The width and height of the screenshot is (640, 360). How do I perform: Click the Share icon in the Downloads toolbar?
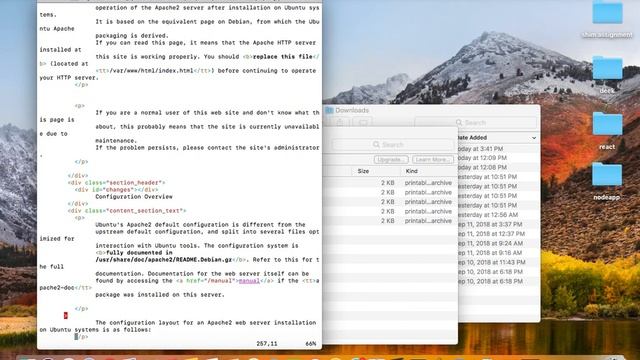(340, 122)
